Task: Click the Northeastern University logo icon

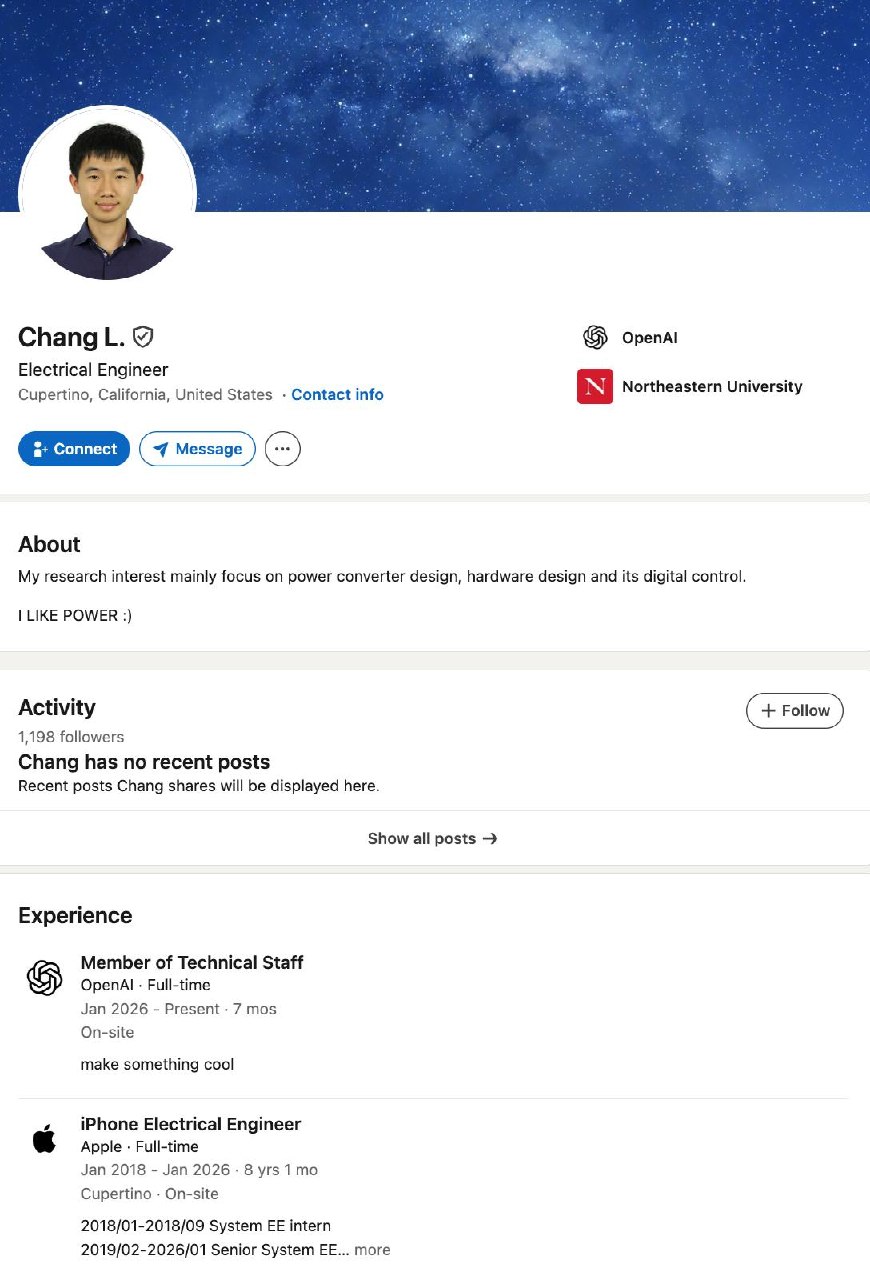Action: click(x=595, y=386)
